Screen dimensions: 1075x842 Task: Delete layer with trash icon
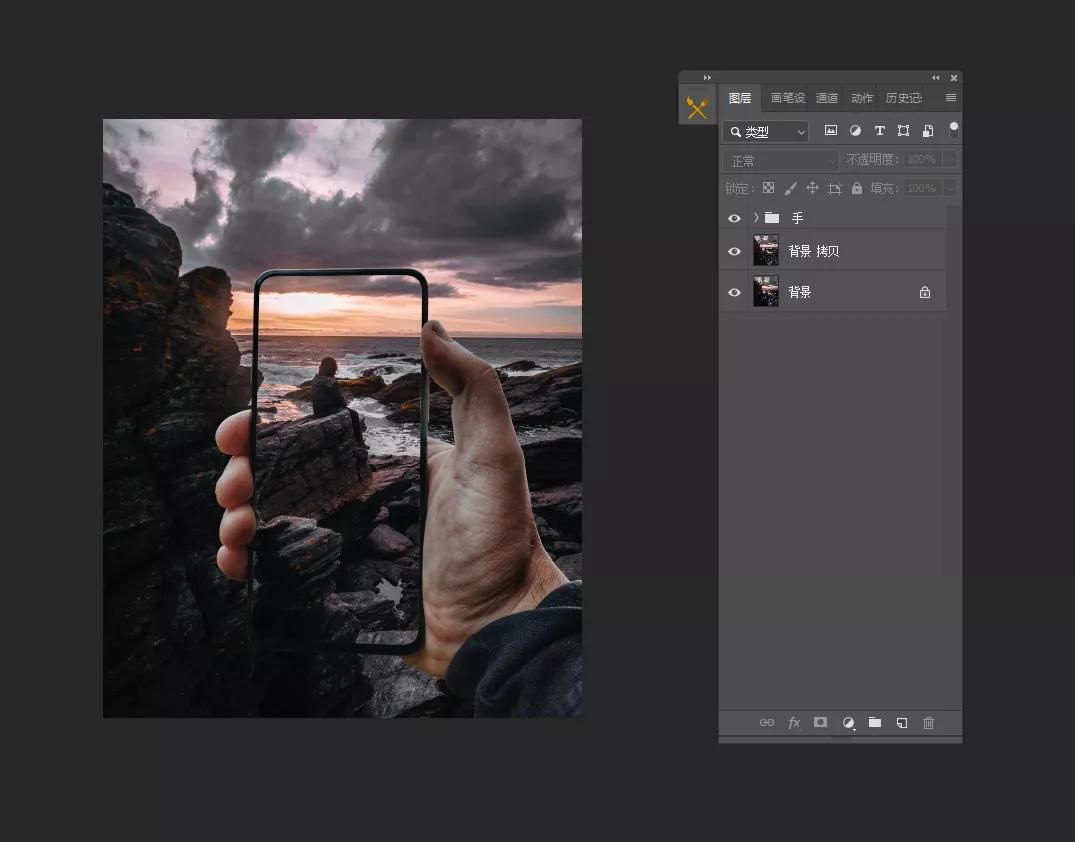pyautogui.click(x=928, y=722)
